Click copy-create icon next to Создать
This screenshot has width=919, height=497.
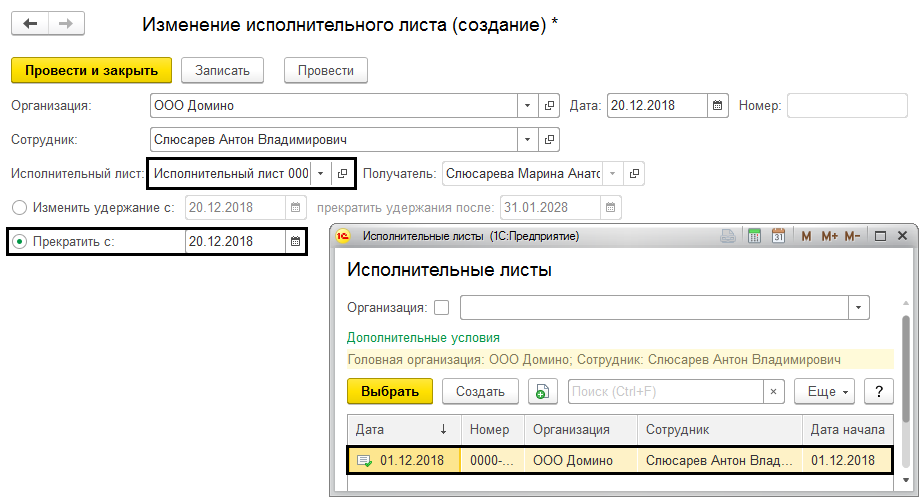tap(542, 392)
